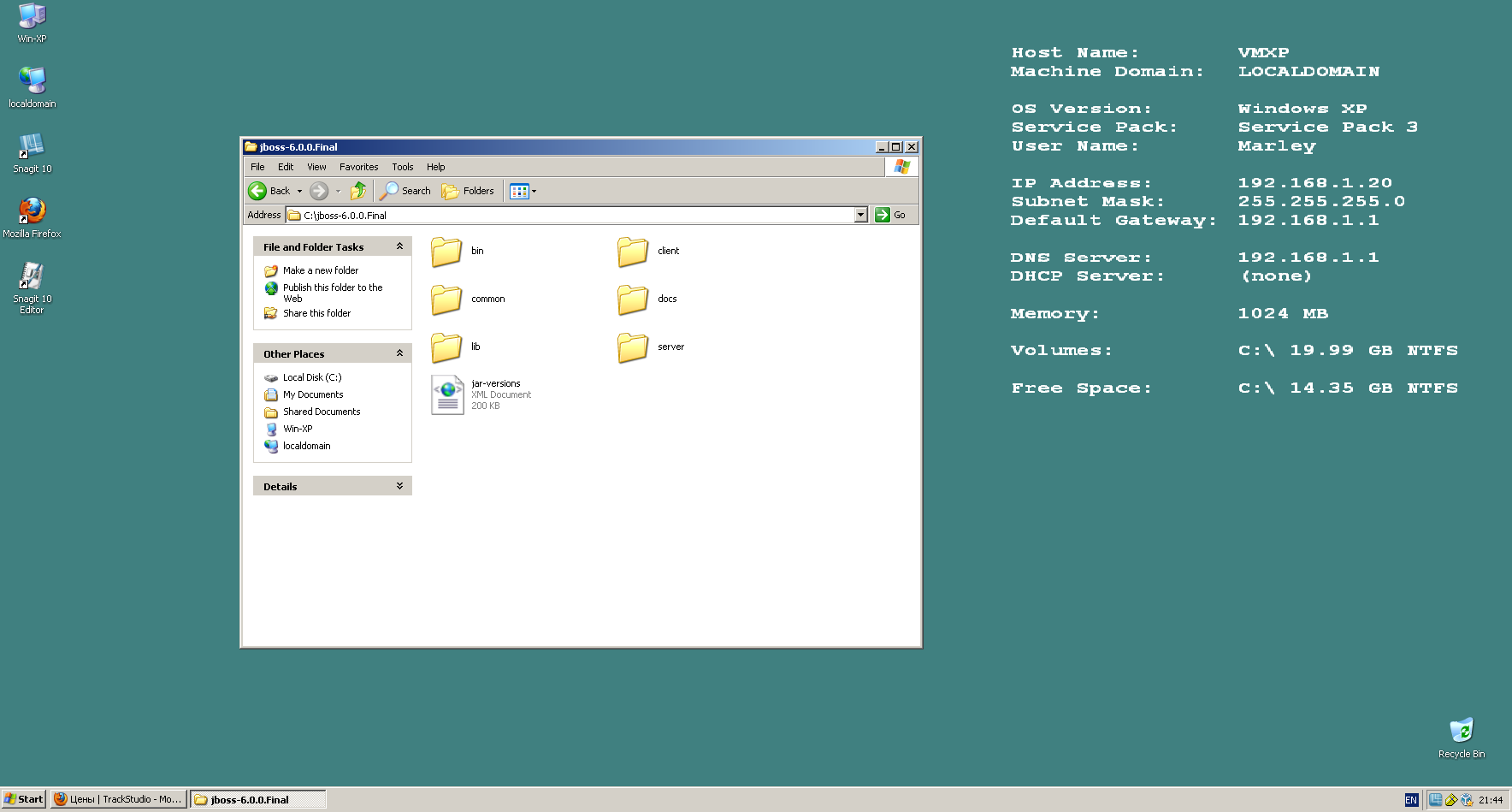Expand the Details panel
Image resolution: width=1512 pixels, height=812 pixels.
point(399,485)
